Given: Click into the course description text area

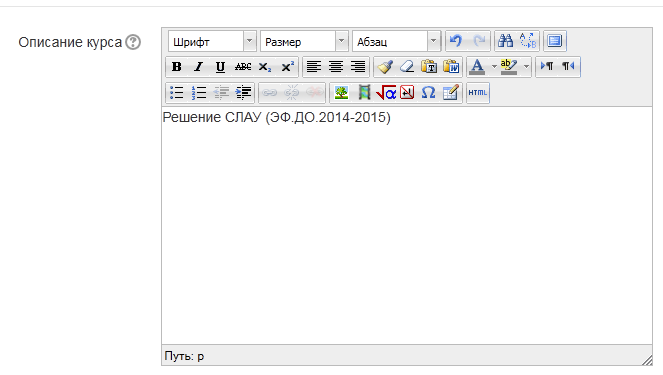Looking at the screenshot, I should click(407, 226).
